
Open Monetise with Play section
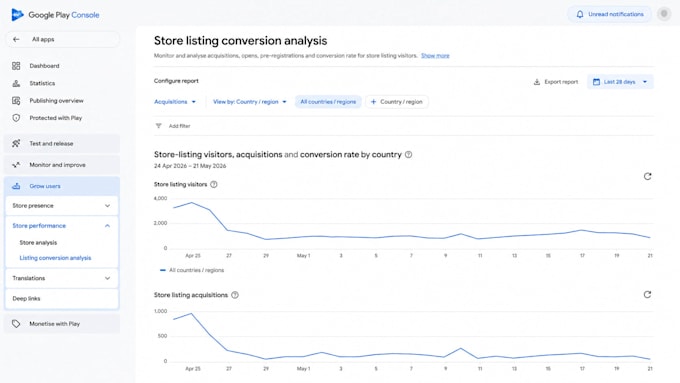[62, 324]
